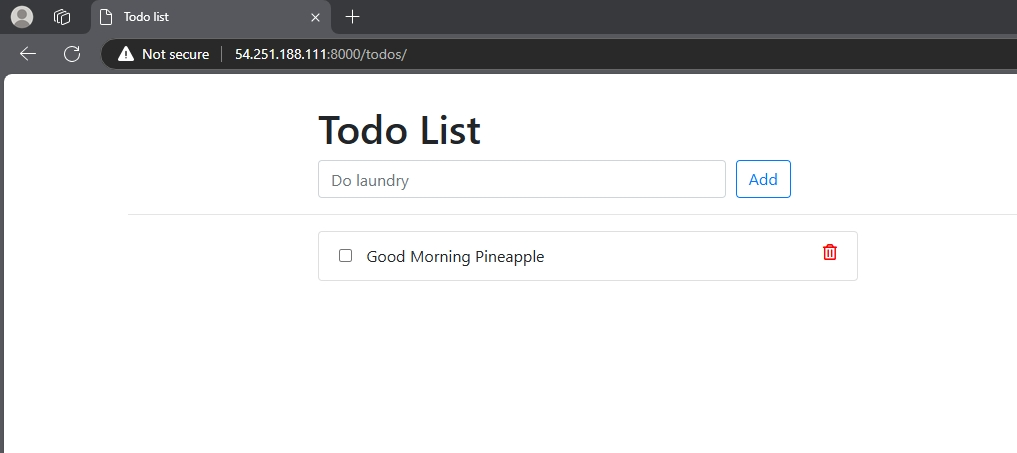Viewport: 1017px width, 453px height.
Task: Open the browser profile avatar
Action: coord(22,17)
